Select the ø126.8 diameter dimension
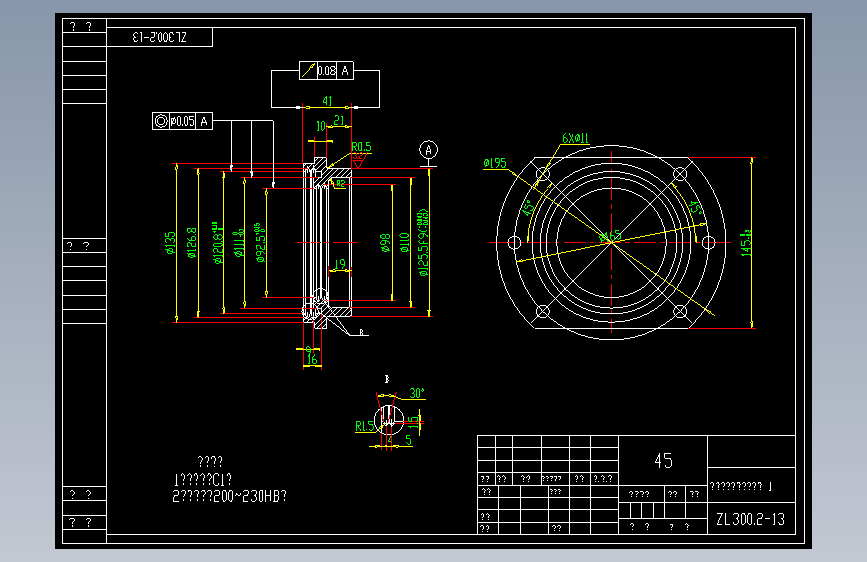 (x=192, y=243)
